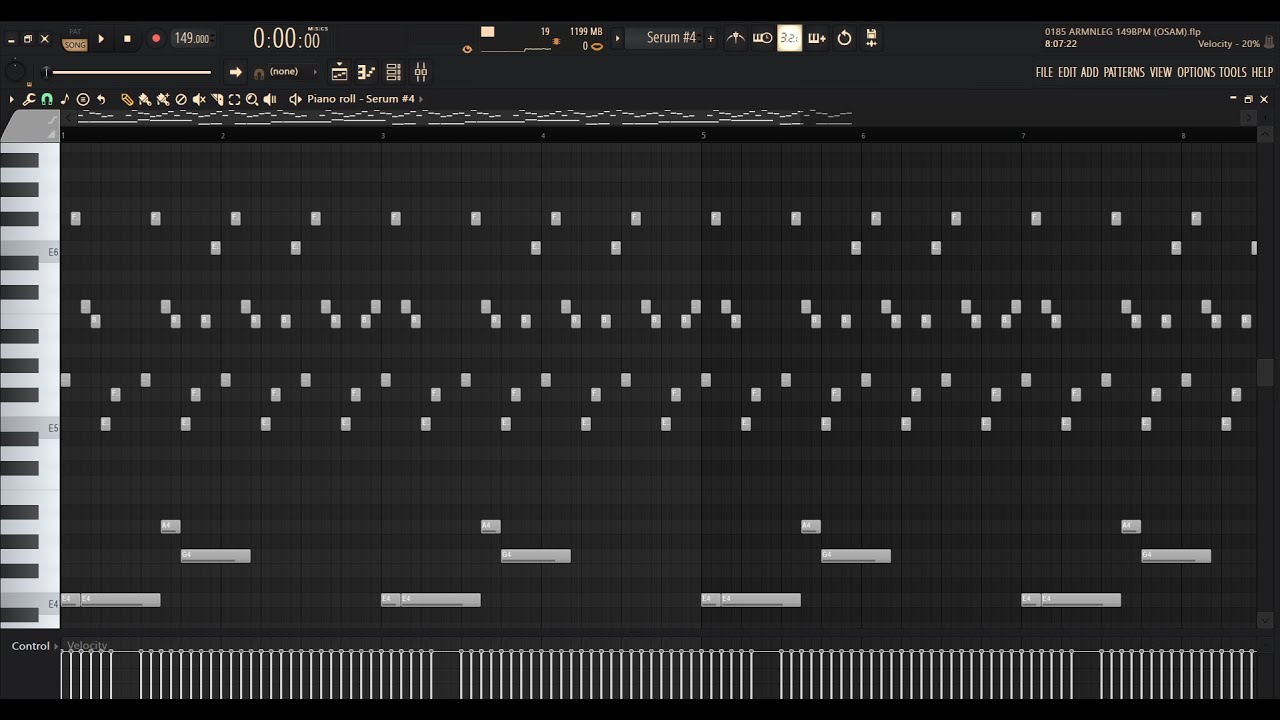This screenshot has width=1280, height=720.
Task: Start playback with the play button
Action: pyautogui.click(x=101, y=39)
